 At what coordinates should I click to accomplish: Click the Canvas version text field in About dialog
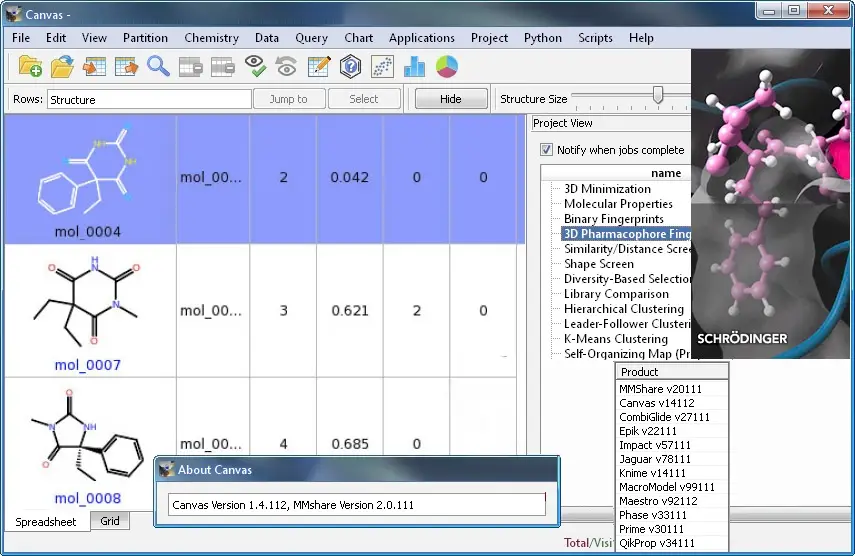[357, 505]
